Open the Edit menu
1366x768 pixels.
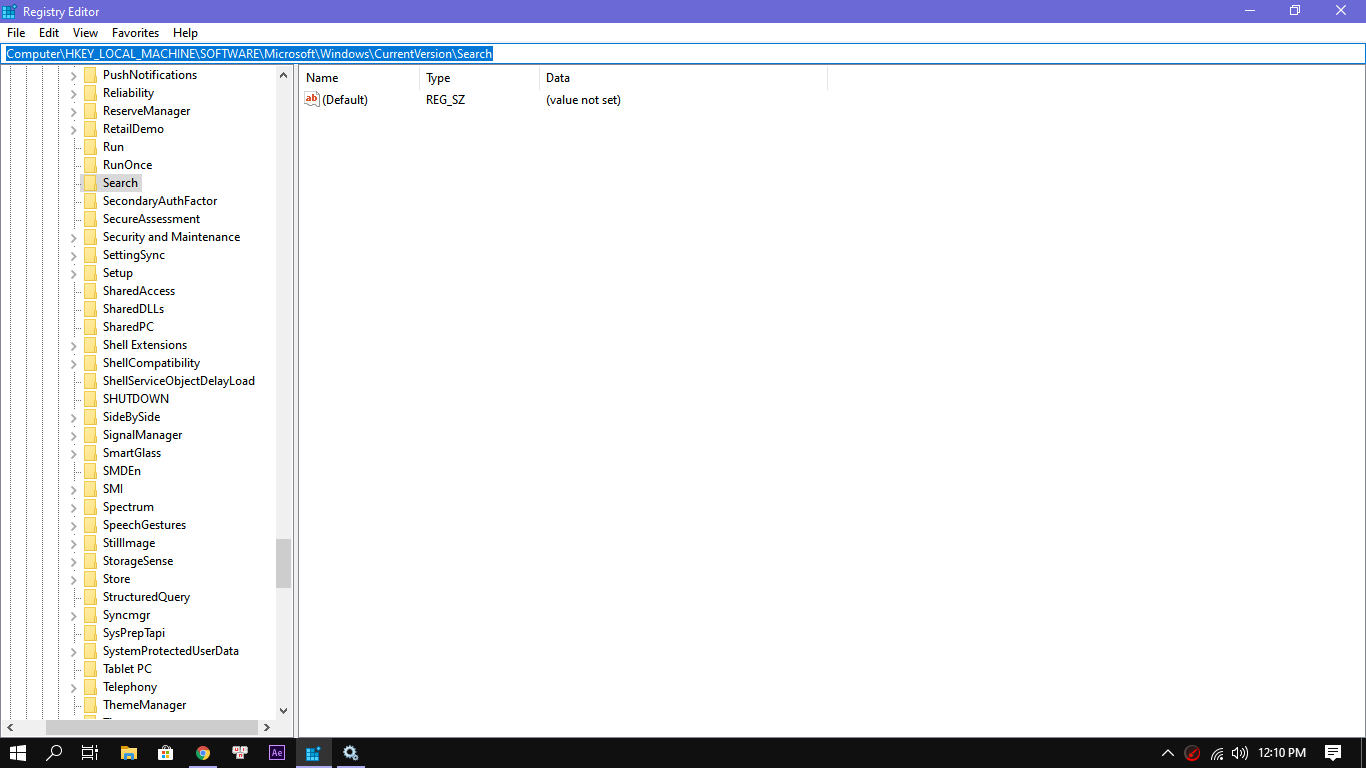pyautogui.click(x=49, y=33)
